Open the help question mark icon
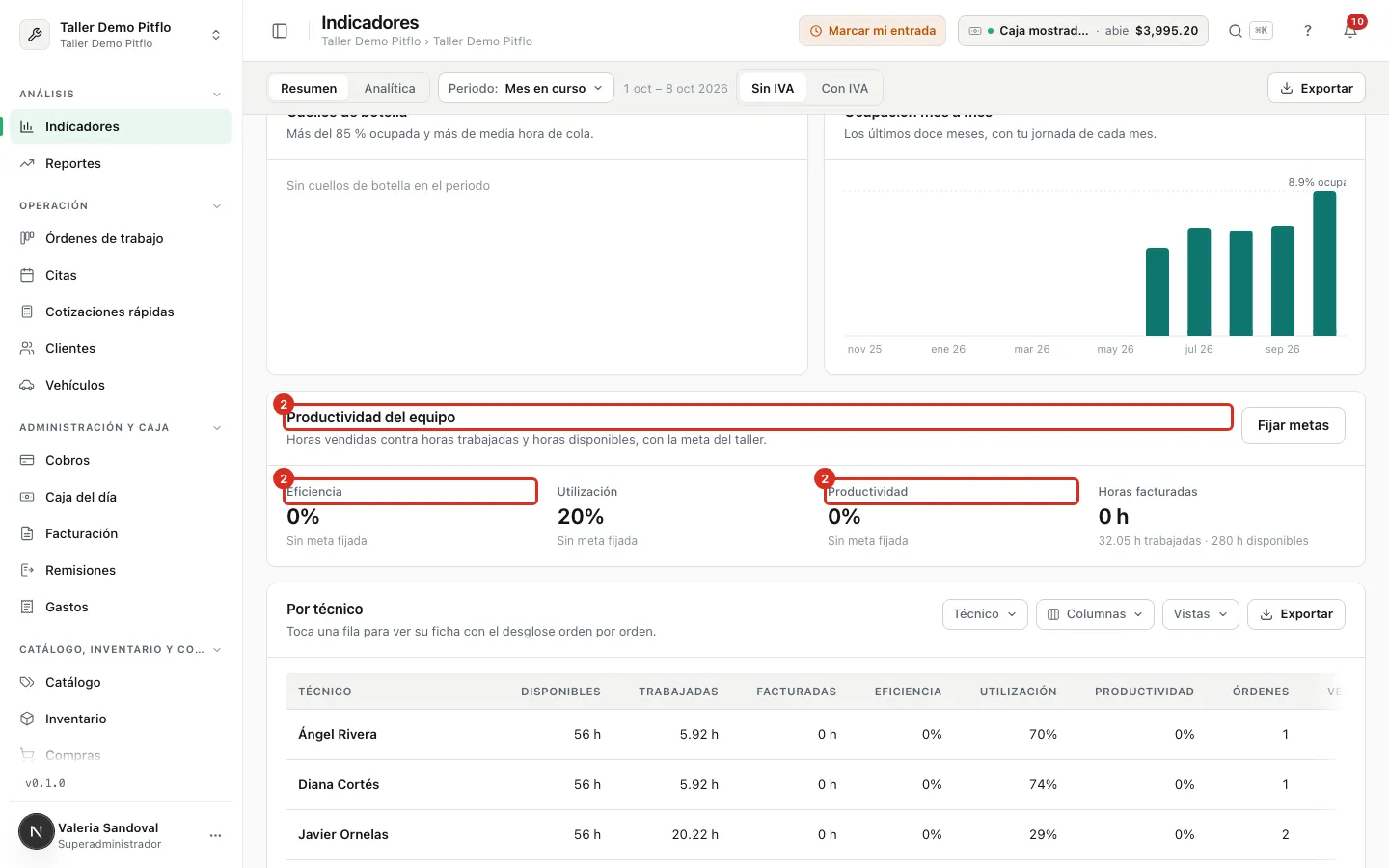Image resolution: width=1389 pixels, height=868 pixels. coord(1308,31)
